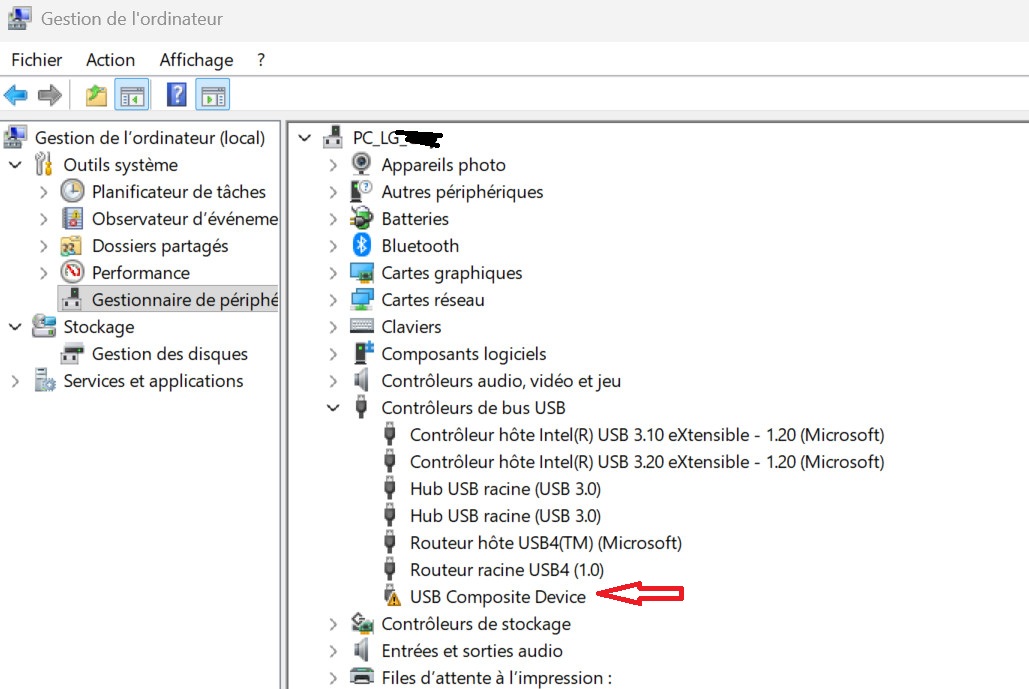This screenshot has height=689, width=1029.
Task: Click the Performance gauge icon
Action: click(x=72, y=272)
